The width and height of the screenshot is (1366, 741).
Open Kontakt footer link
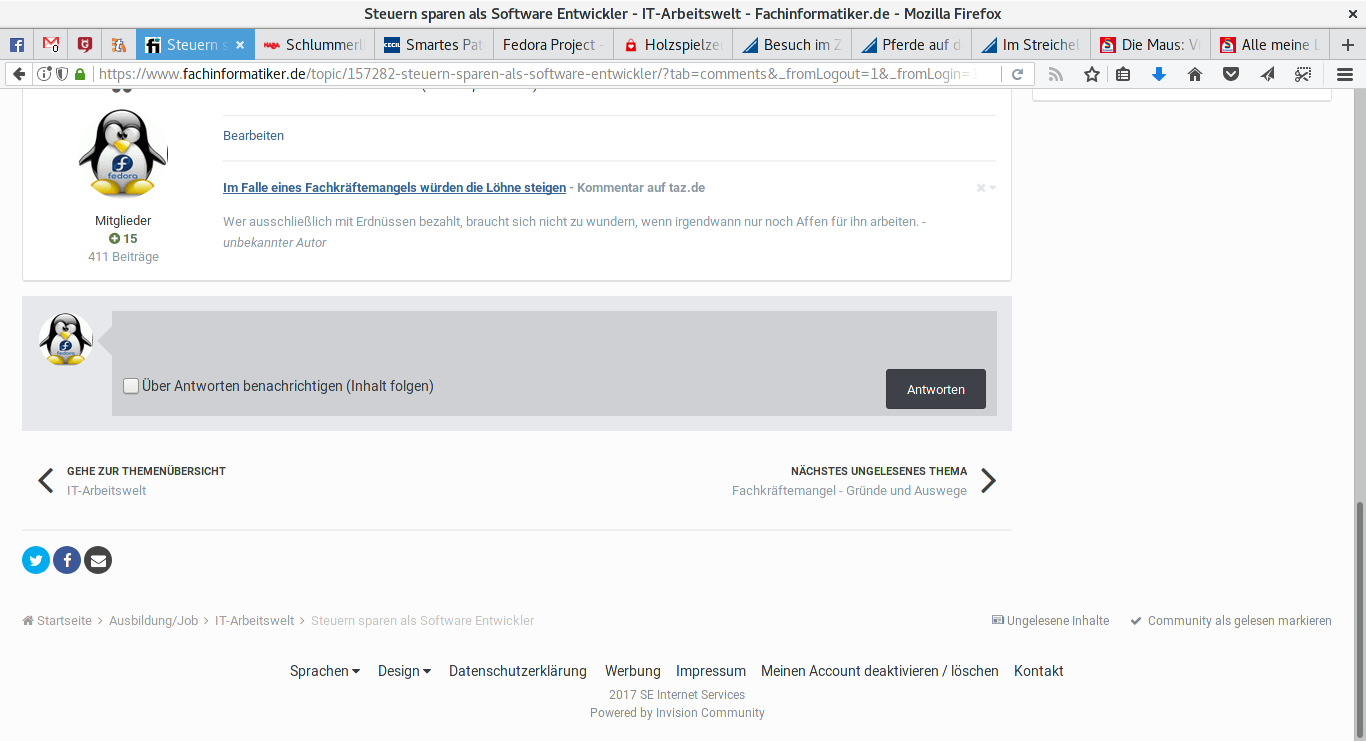[x=1039, y=671]
